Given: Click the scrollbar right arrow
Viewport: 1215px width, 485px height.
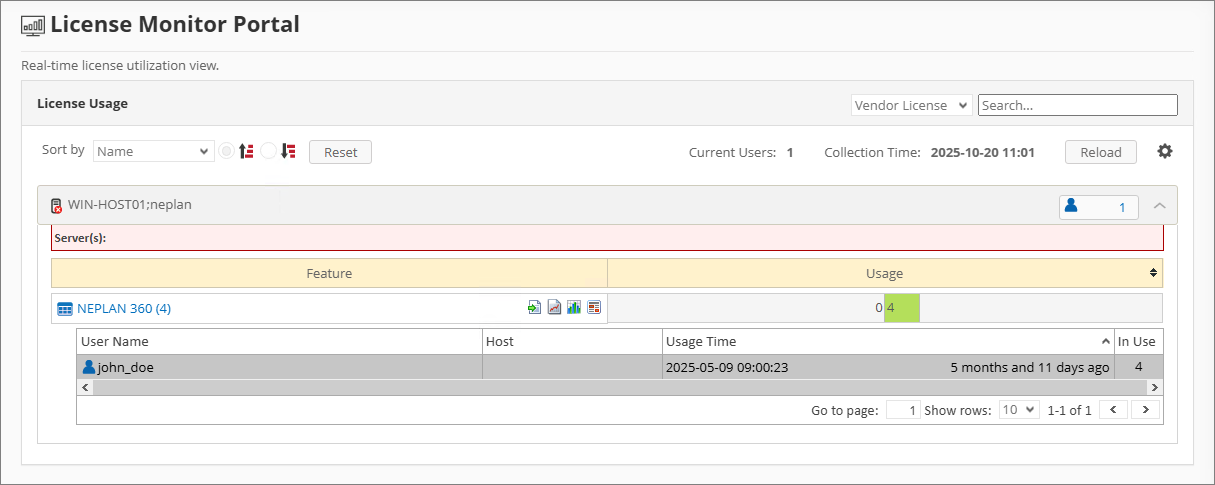Looking at the screenshot, I should click(x=1154, y=387).
